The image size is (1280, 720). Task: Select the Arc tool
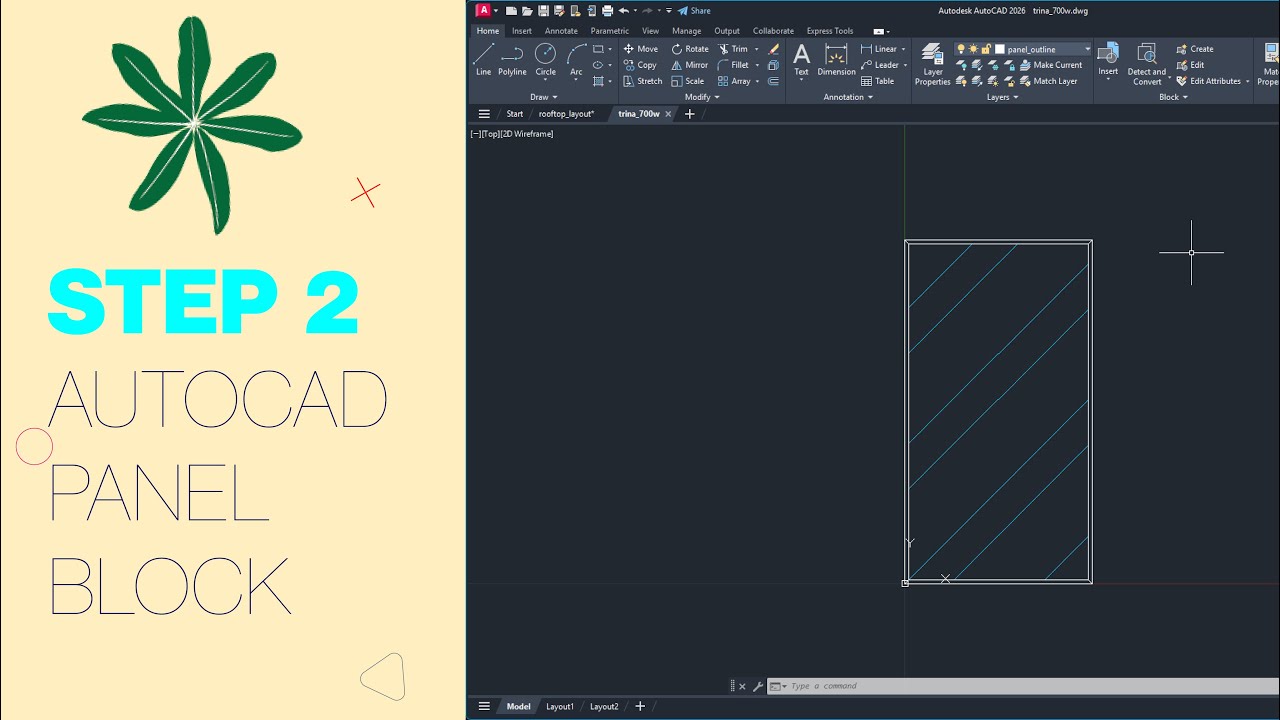tap(576, 59)
